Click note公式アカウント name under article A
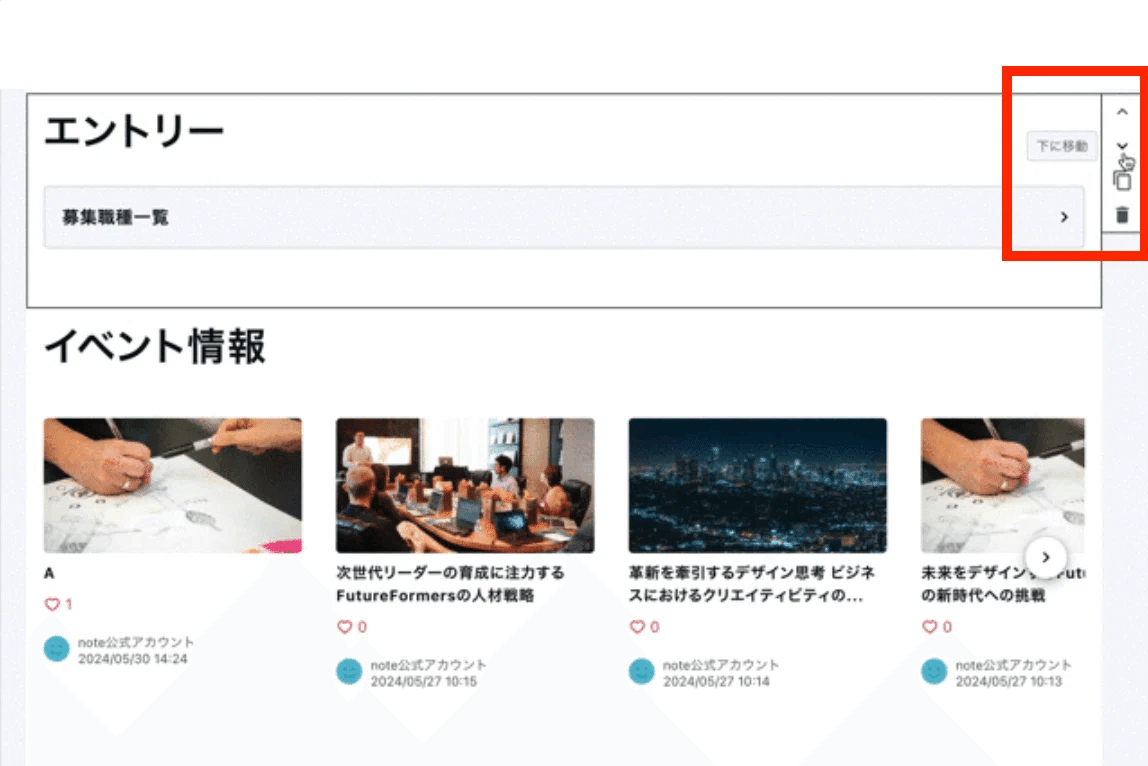The height and width of the screenshot is (766, 1148). pyautogui.click(x=136, y=642)
